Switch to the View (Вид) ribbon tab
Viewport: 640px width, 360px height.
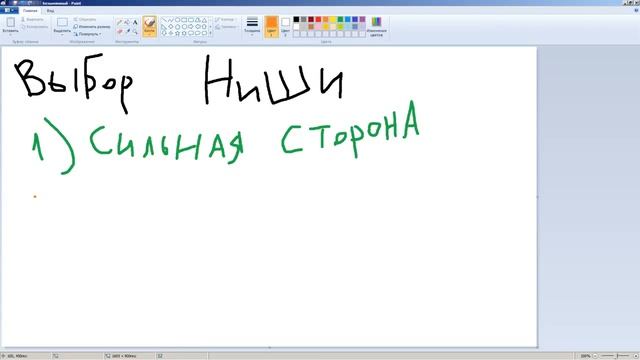click(50, 11)
